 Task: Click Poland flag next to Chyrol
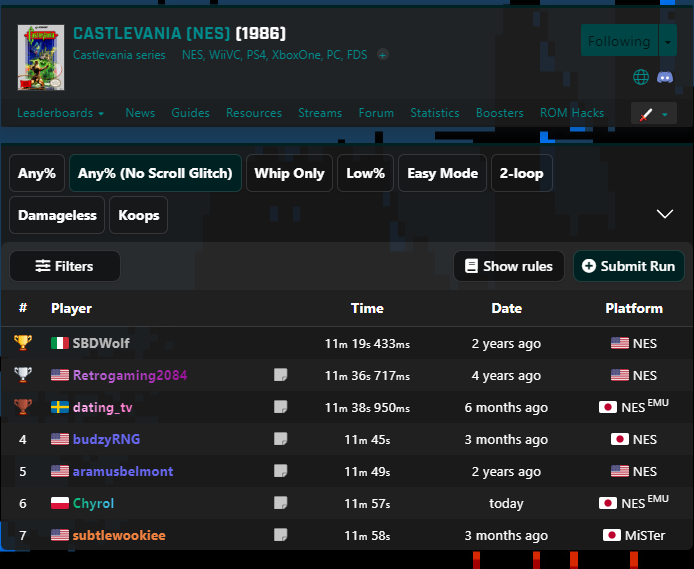pos(60,503)
